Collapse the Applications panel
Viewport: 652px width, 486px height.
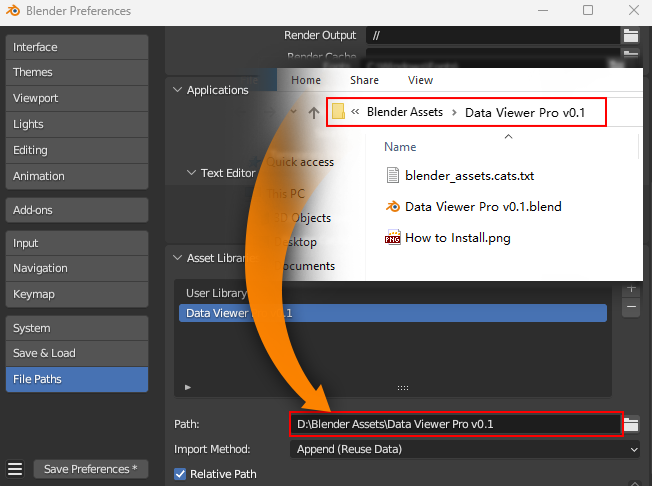pos(178,90)
